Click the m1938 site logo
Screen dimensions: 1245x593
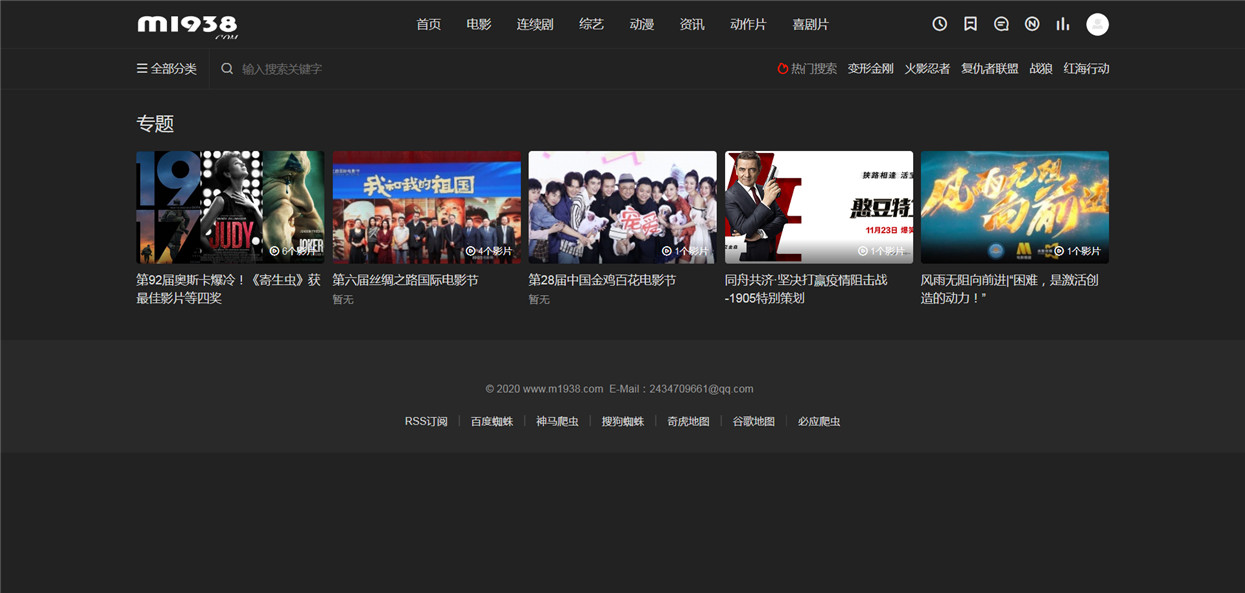(x=187, y=25)
